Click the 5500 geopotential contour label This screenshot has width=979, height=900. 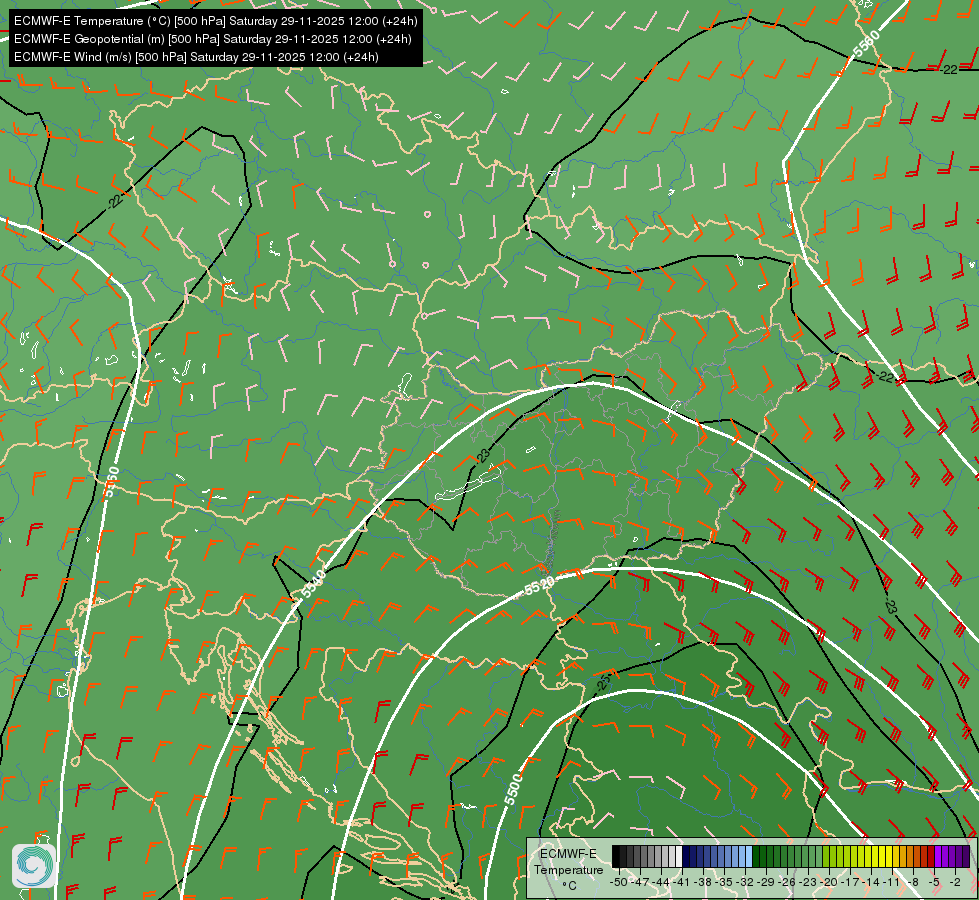pyautogui.click(x=513, y=789)
